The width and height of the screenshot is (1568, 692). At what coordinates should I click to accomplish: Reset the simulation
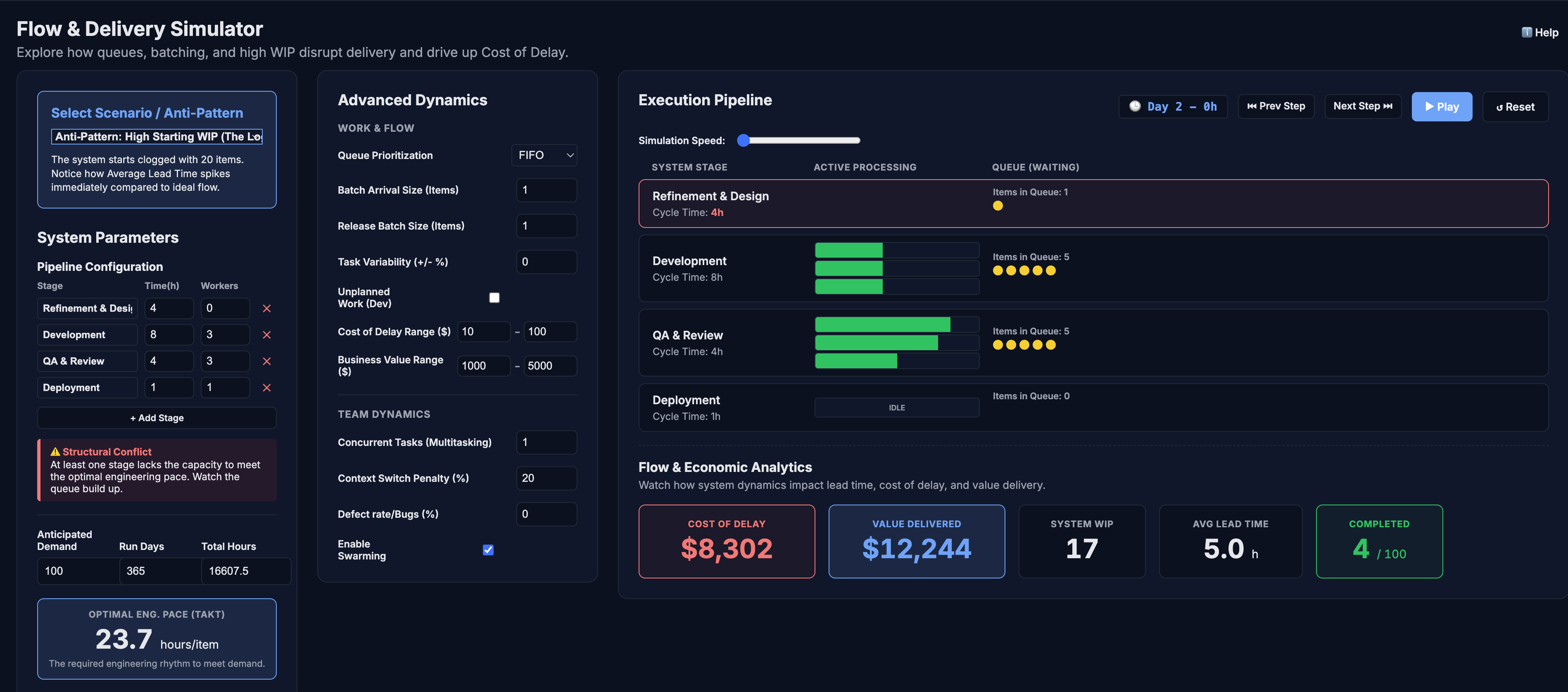point(1515,107)
